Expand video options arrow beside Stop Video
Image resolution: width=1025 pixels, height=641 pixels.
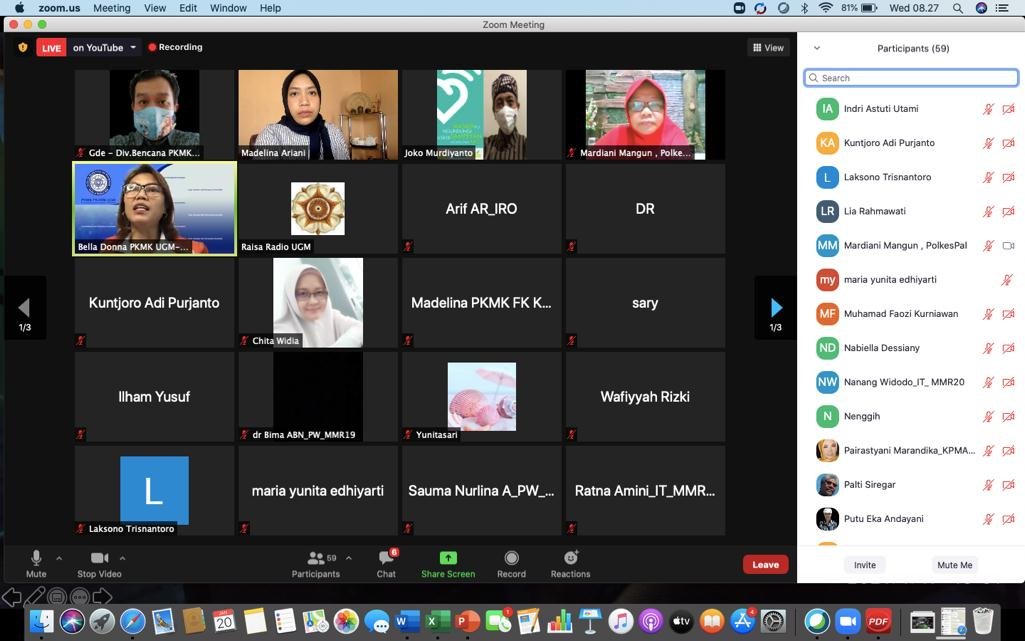pyautogui.click(x=123, y=558)
